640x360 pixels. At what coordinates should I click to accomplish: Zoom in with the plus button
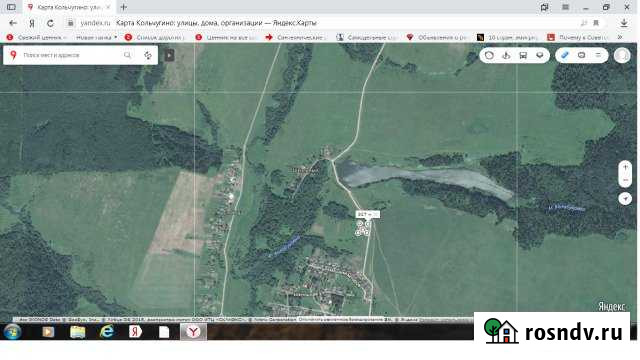tap(625, 167)
